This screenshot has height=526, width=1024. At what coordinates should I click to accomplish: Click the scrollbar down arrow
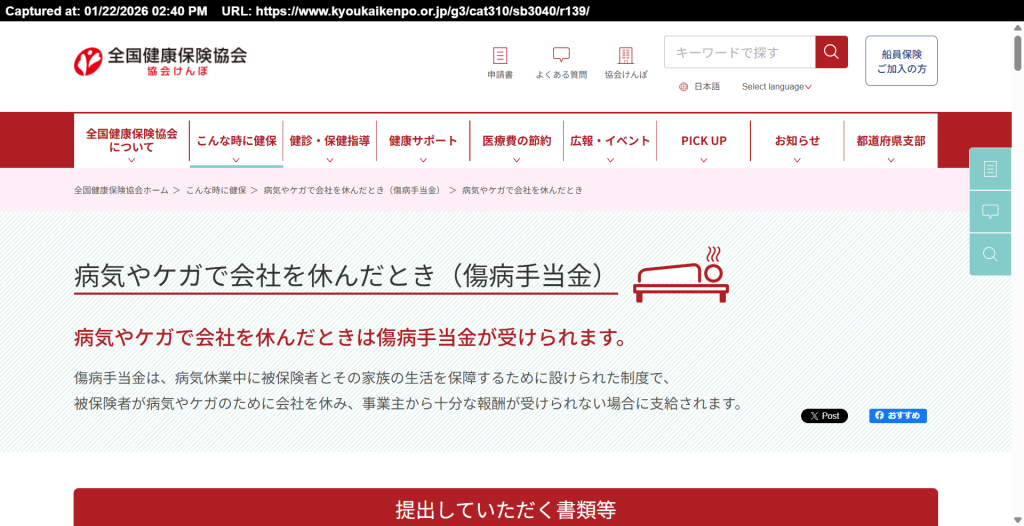pyautogui.click(x=1017, y=520)
